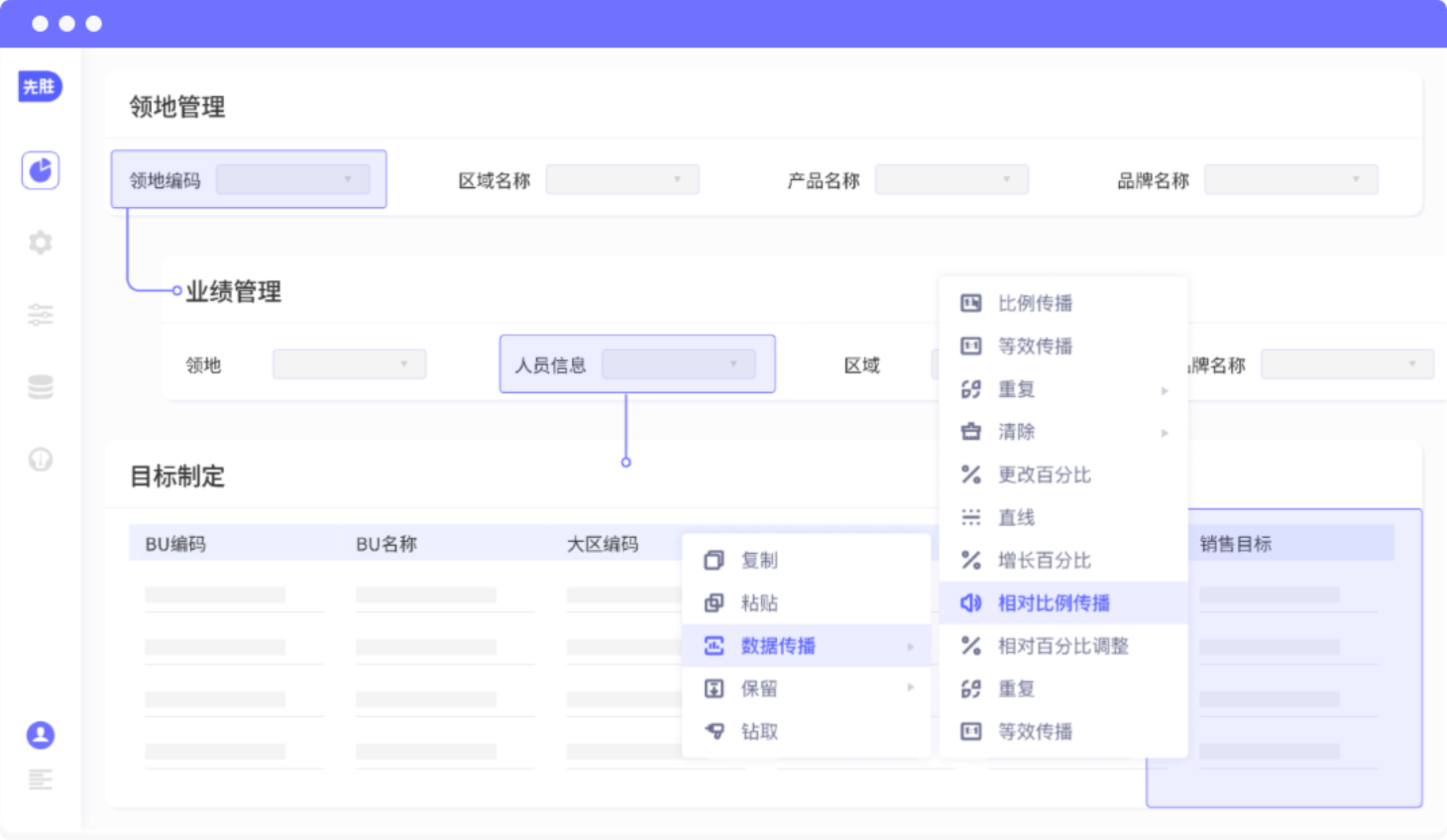Click the user profile avatar icon

(x=41, y=735)
